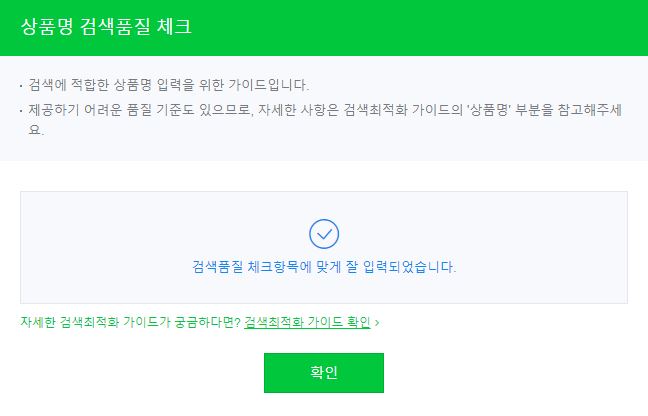Viewport: 648px width, 416px height.
Task: Select the '검색에 적합한 상품명 입력' guide line
Action: coord(169,85)
